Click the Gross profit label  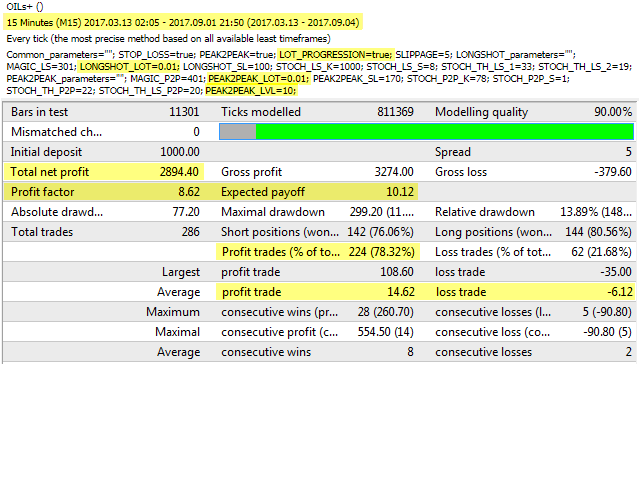(x=251, y=172)
